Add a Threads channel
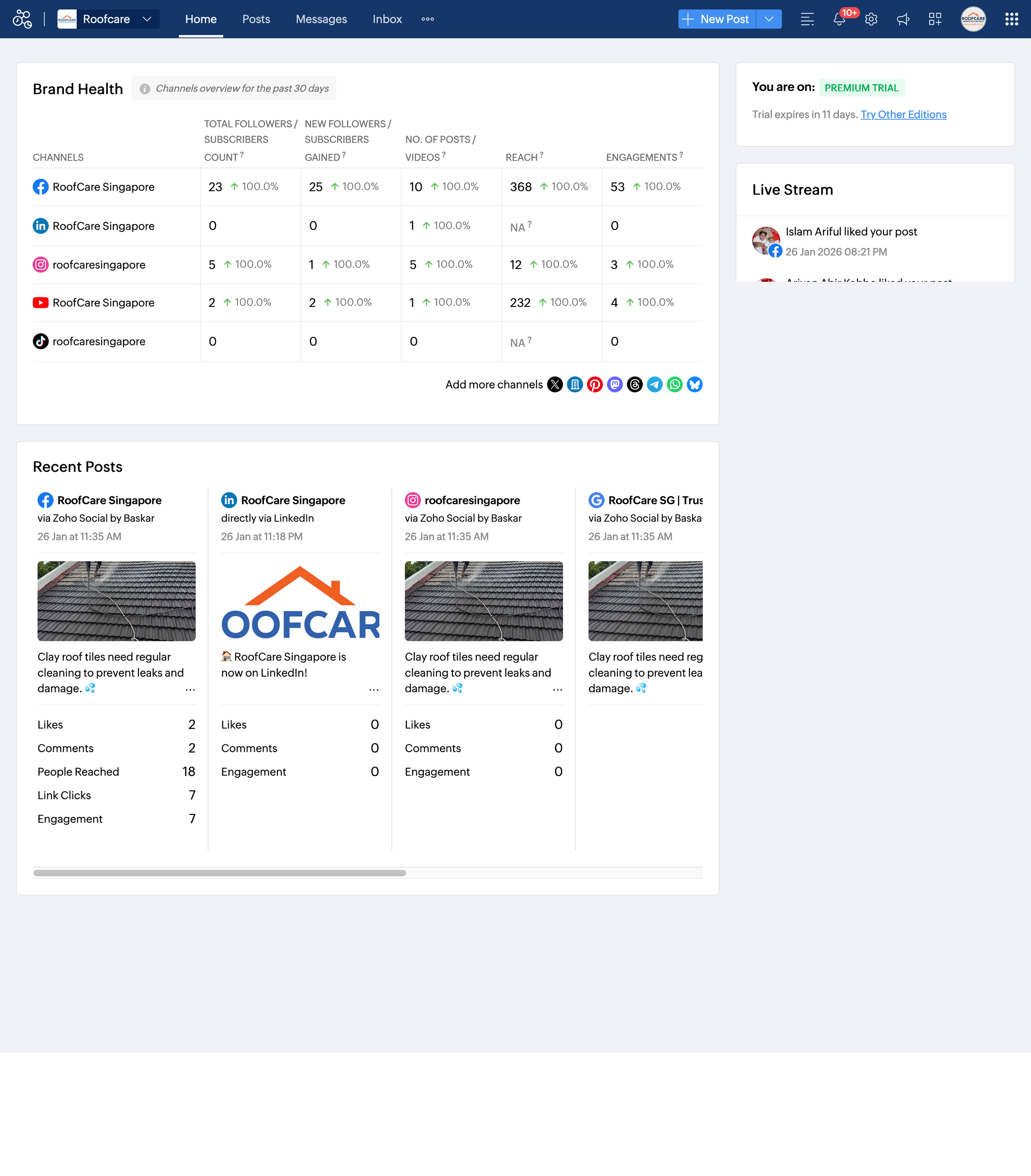 (x=635, y=384)
